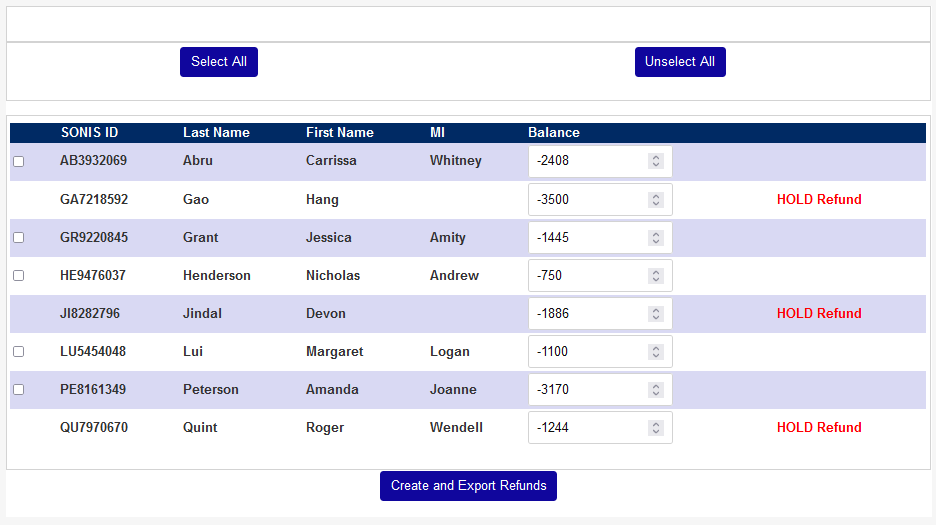Click the SONIS ID column header
Image resolution: width=936 pixels, height=525 pixels.
tap(90, 133)
